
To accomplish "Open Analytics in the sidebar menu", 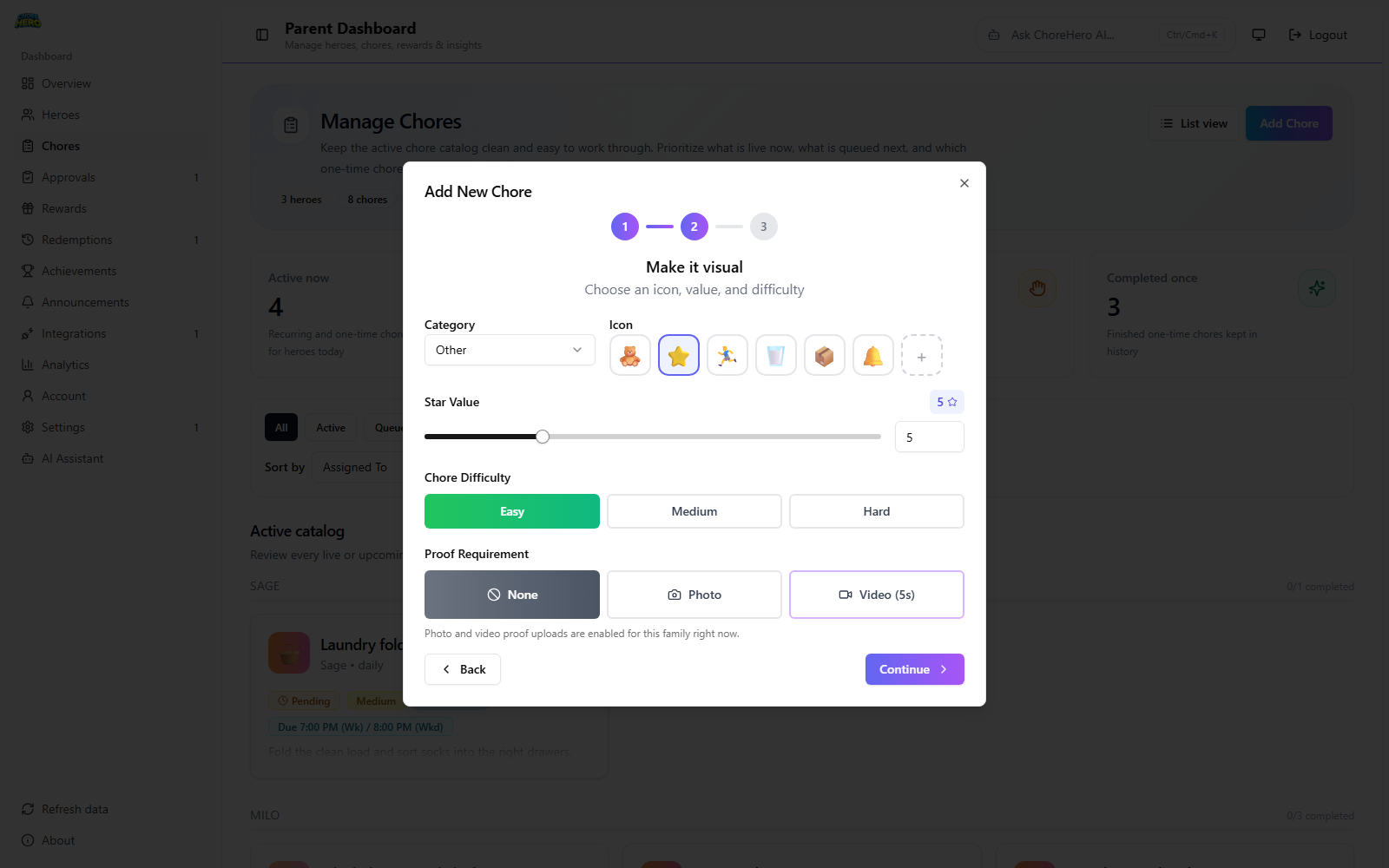I will point(65,365).
